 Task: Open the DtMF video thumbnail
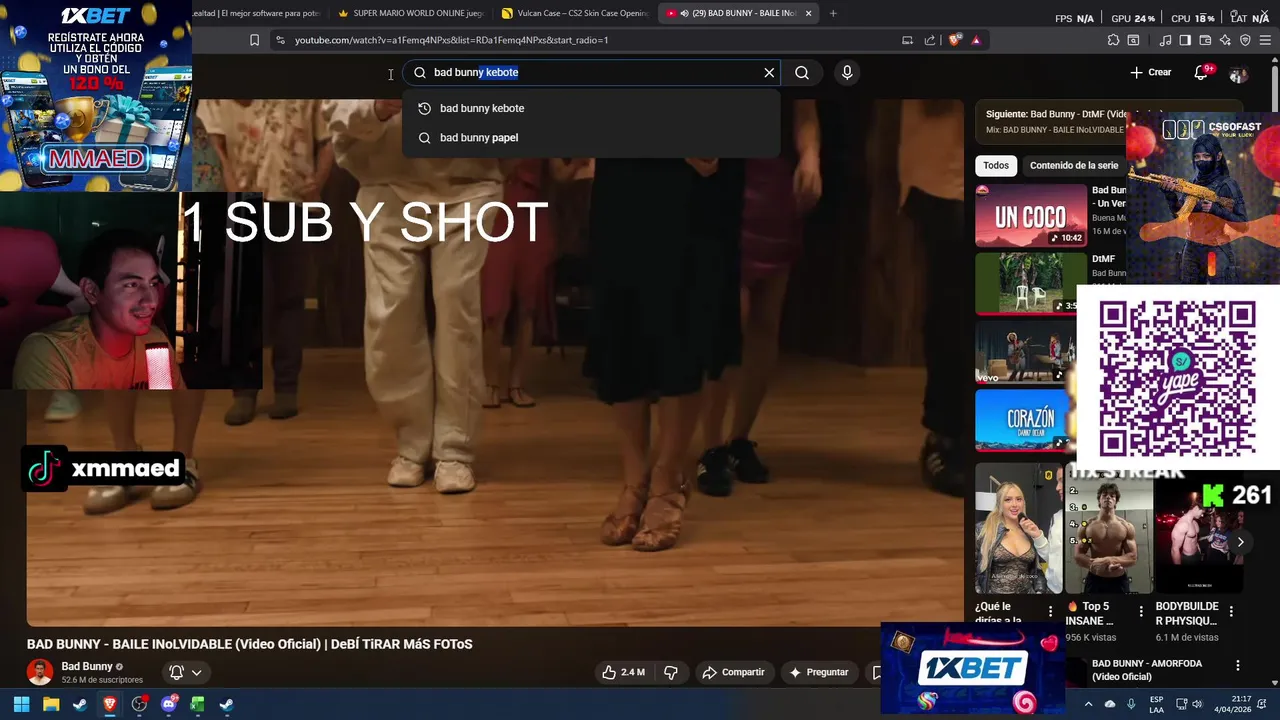tap(1030, 283)
